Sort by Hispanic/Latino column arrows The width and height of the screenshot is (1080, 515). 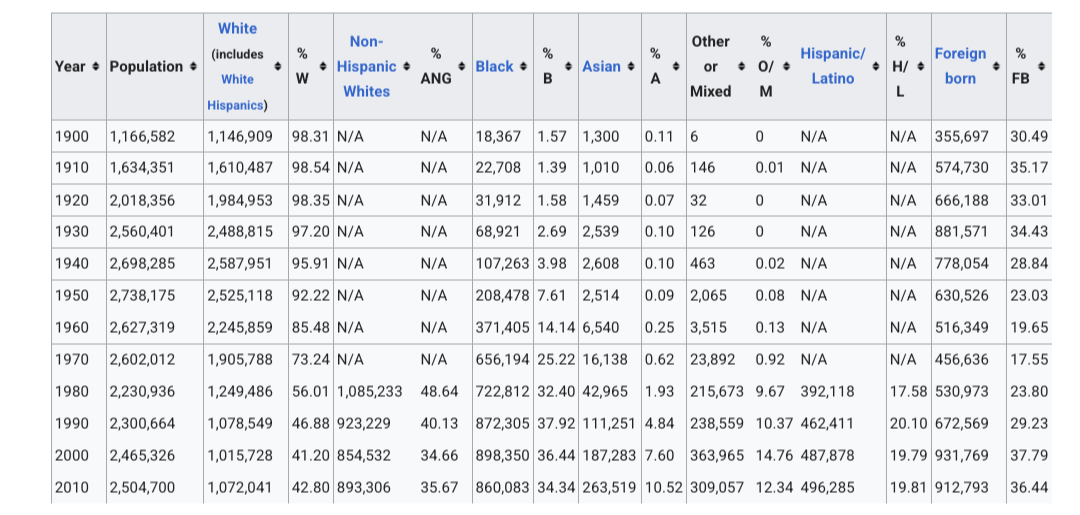pyautogui.click(x=876, y=66)
